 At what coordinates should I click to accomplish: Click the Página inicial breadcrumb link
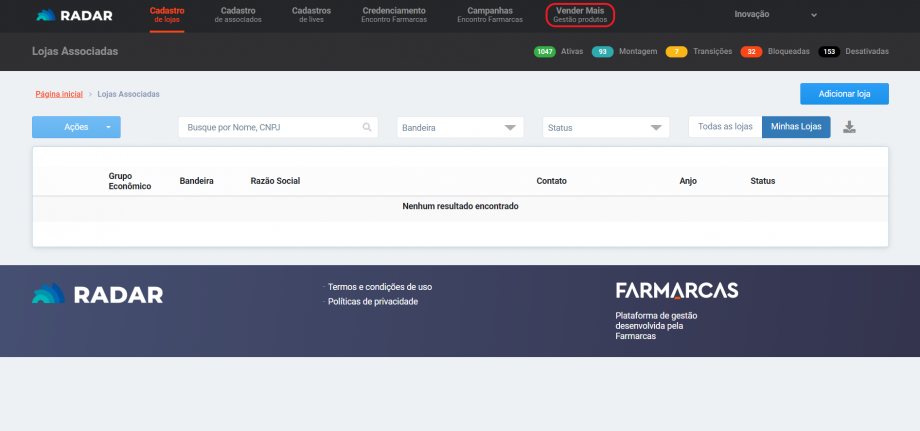(59, 94)
